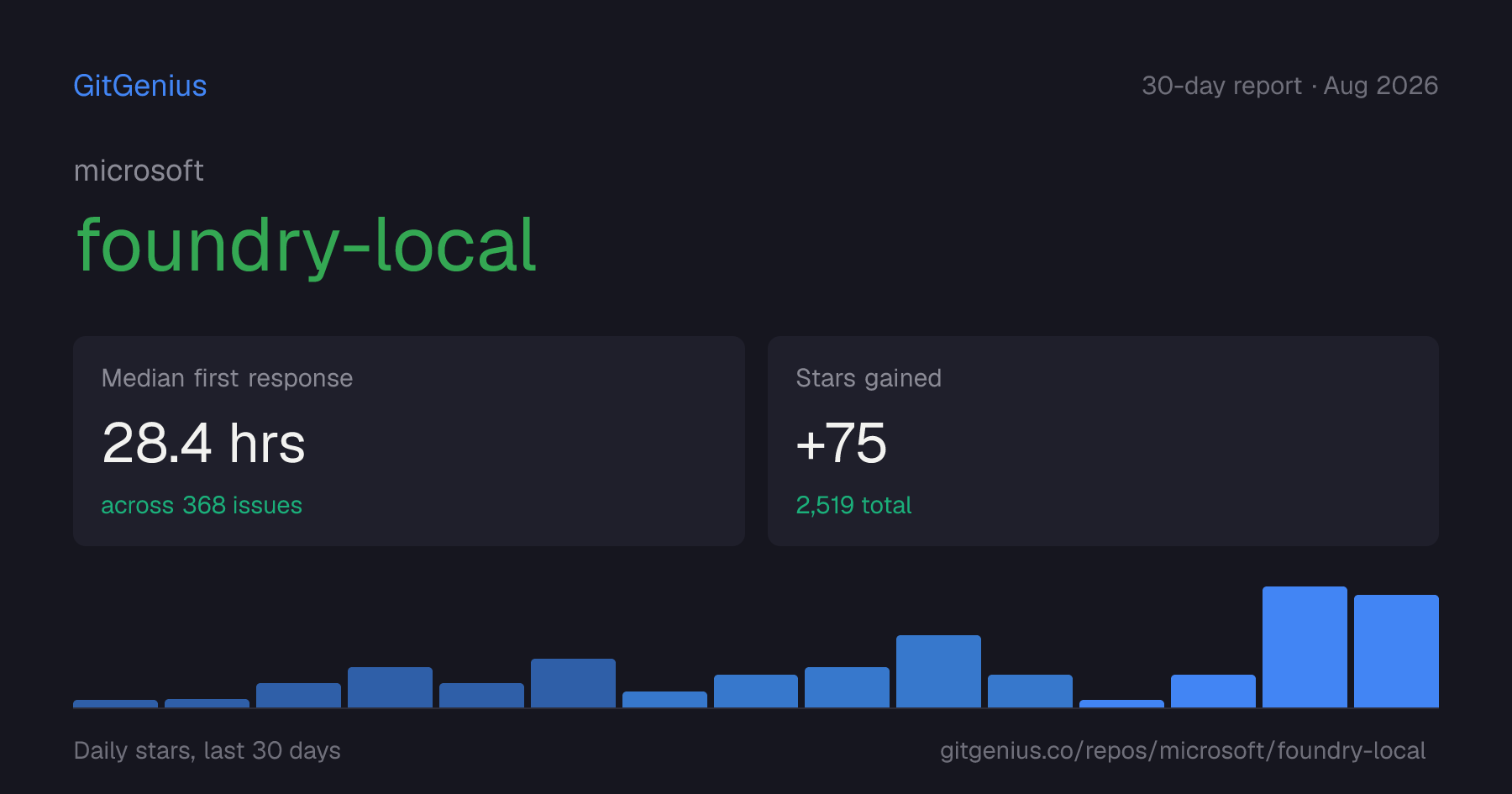Click the 'Stars gained' label

pyautogui.click(x=869, y=378)
